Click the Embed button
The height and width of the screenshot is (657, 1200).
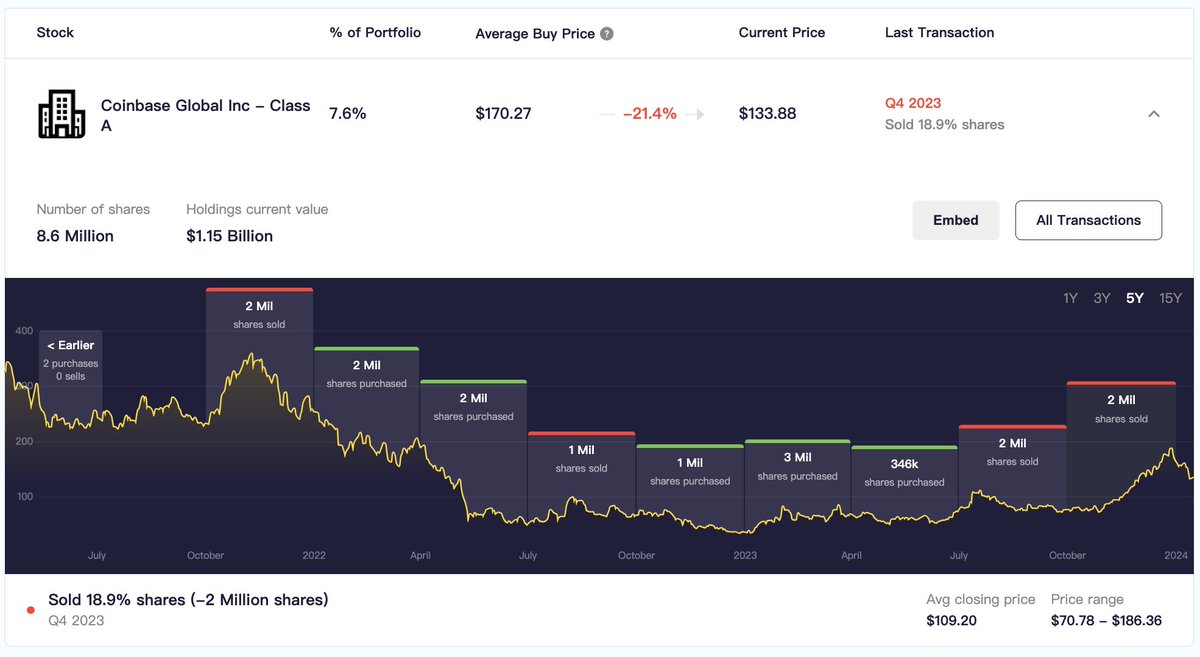click(x=955, y=219)
